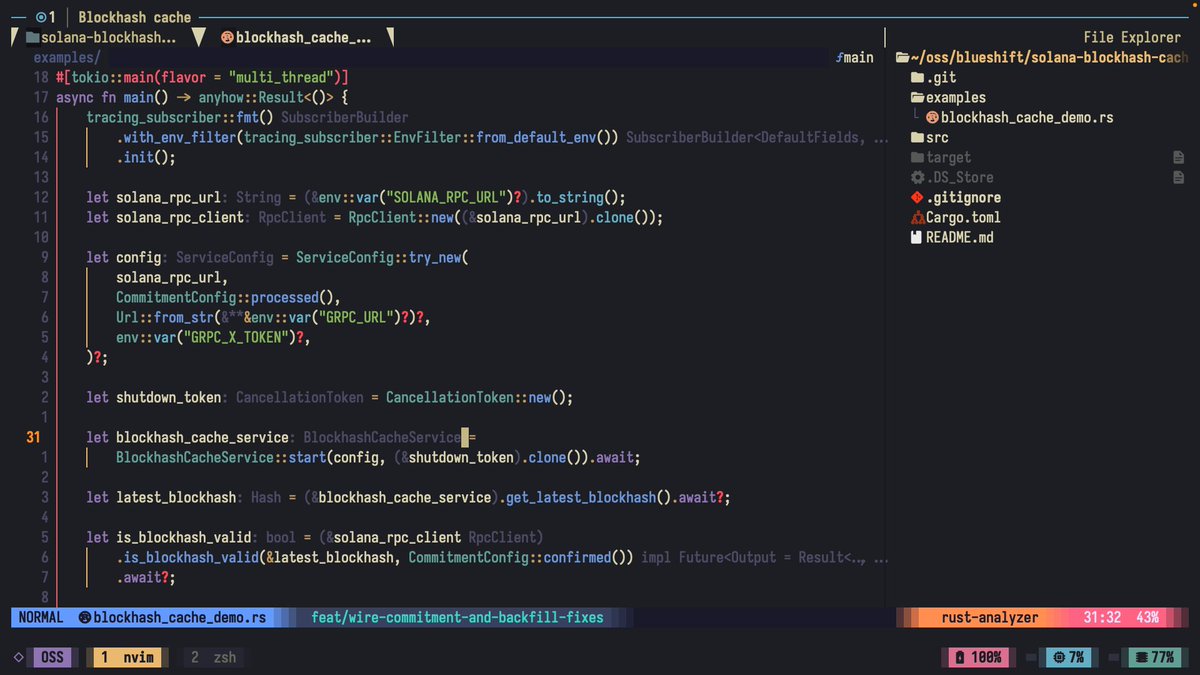Click the git branch icon beside main

[x=839, y=57]
